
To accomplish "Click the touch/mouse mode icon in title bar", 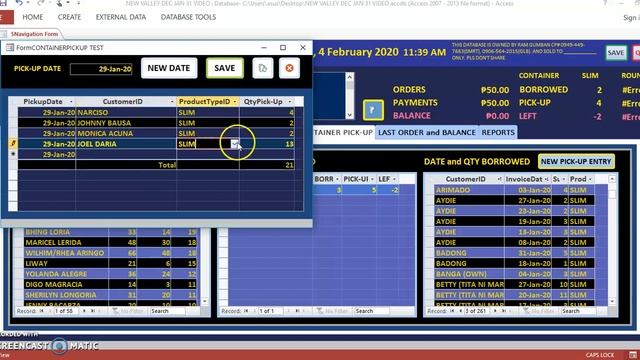I will (60, 3).
